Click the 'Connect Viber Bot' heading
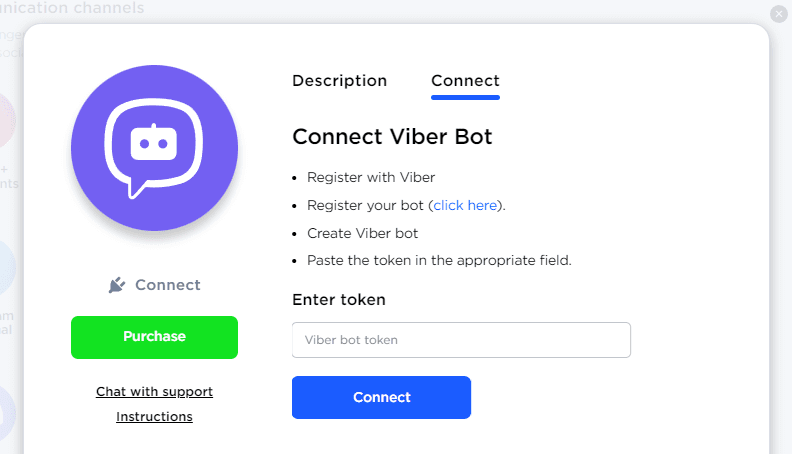792x454 pixels. coord(392,137)
